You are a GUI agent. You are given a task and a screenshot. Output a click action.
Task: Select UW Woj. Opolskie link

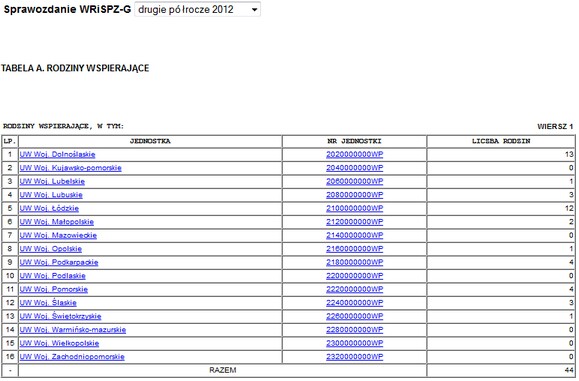tap(51, 249)
